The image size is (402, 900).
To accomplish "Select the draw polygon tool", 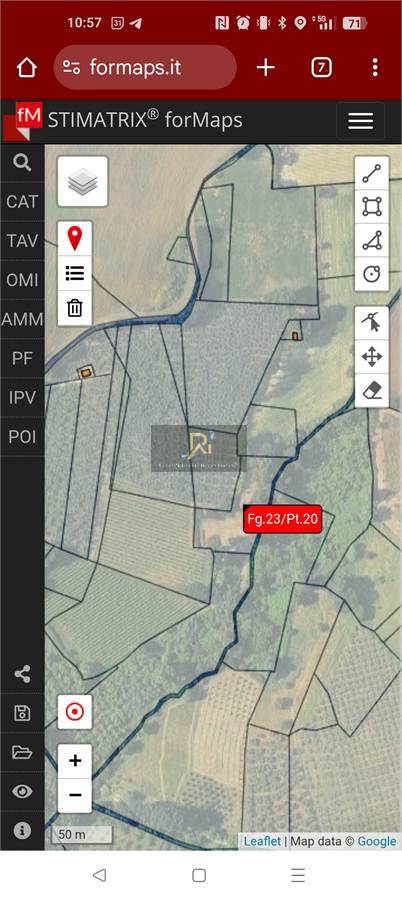I will click(x=372, y=240).
